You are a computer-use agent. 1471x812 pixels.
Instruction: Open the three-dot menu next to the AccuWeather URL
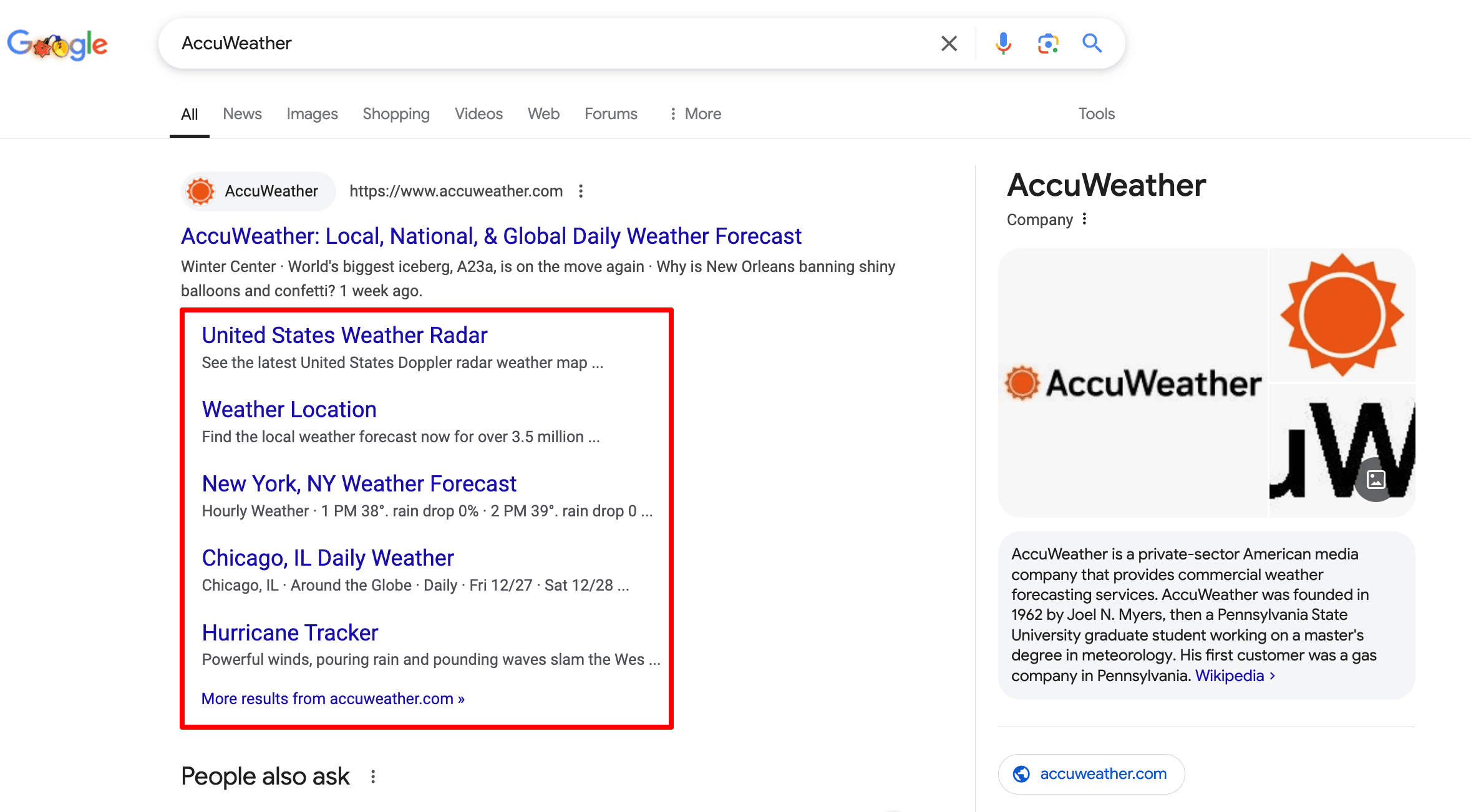[581, 191]
